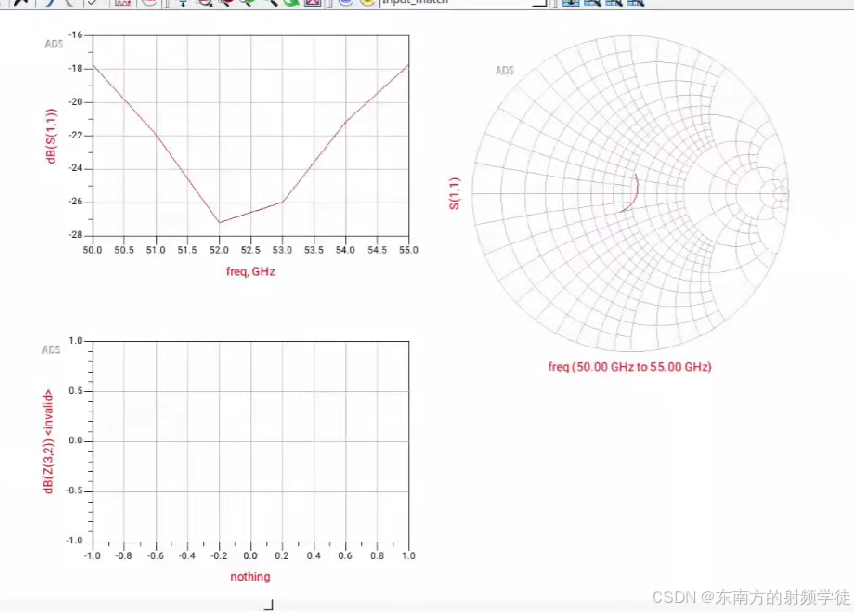Click the -0.8 tick on the 'nothing' x-axis
This screenshot has height=612, width=854.
point(124,556)
